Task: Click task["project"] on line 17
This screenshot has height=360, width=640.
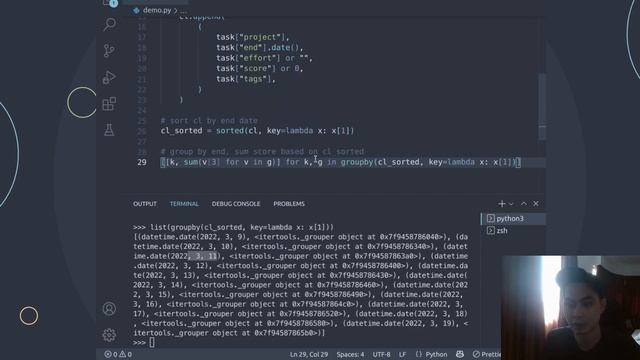Action: [x=252, y=37]
